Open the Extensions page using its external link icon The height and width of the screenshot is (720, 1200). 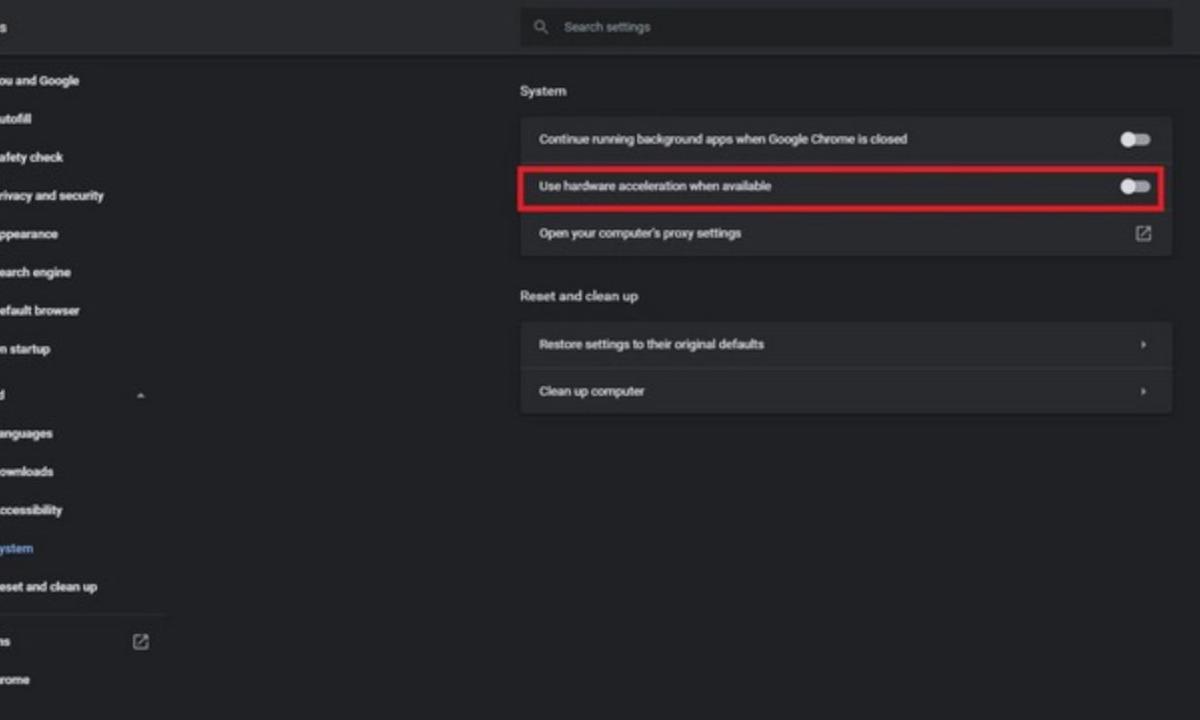pyautogui.click(x=141, y=641)
